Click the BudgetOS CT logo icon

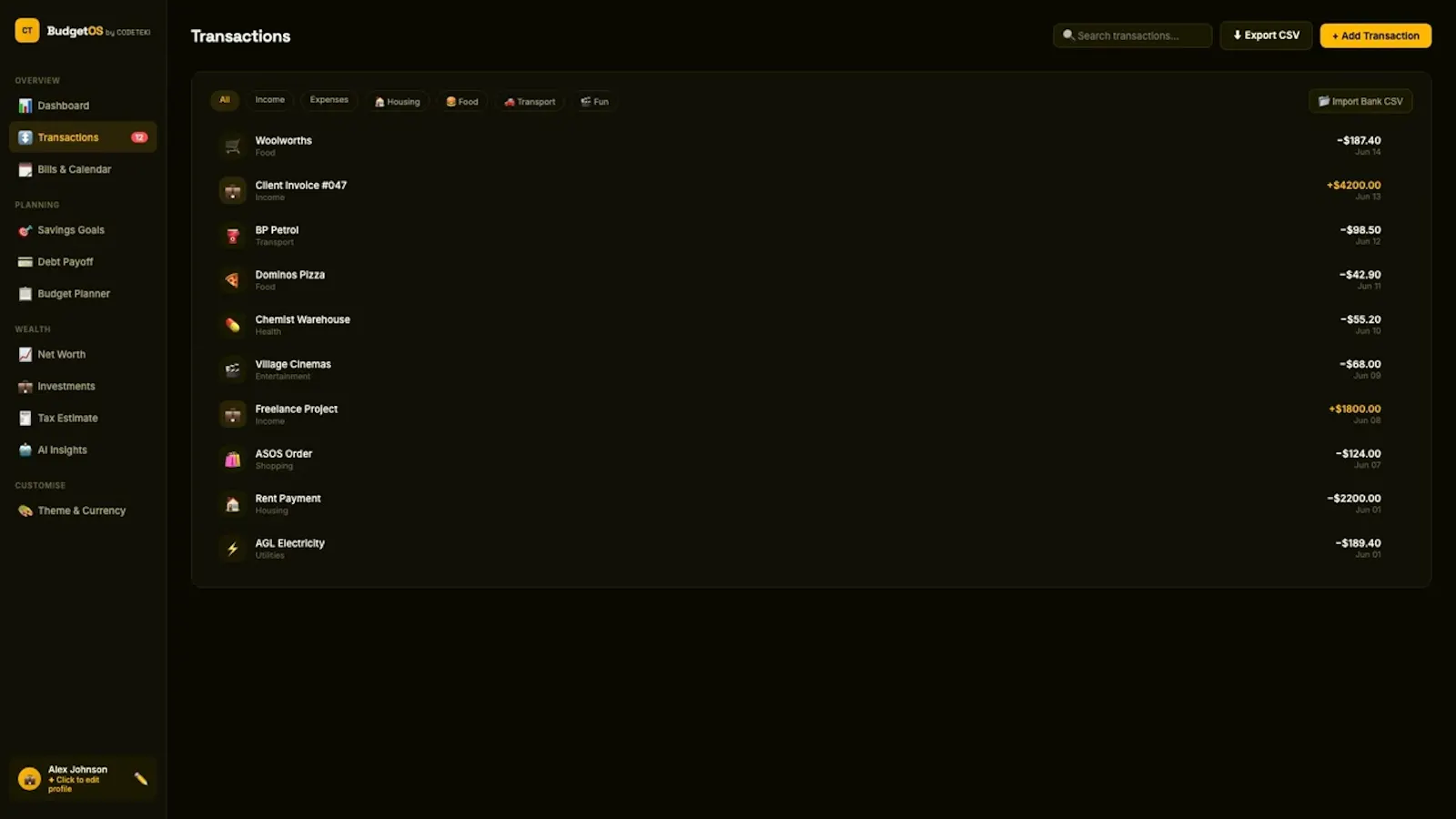(27, 31)
